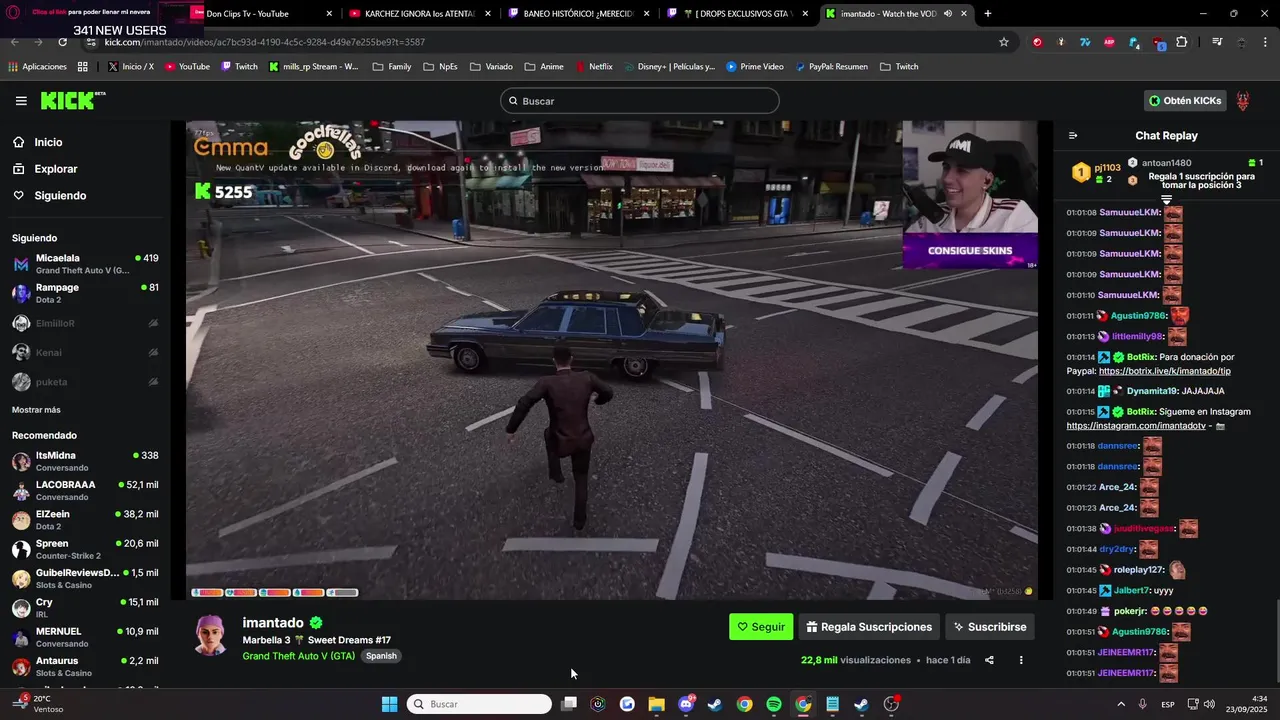Click the Suscribirse button
The height and width of the screenshot is (720, 1280).
(x=990, y=627)
